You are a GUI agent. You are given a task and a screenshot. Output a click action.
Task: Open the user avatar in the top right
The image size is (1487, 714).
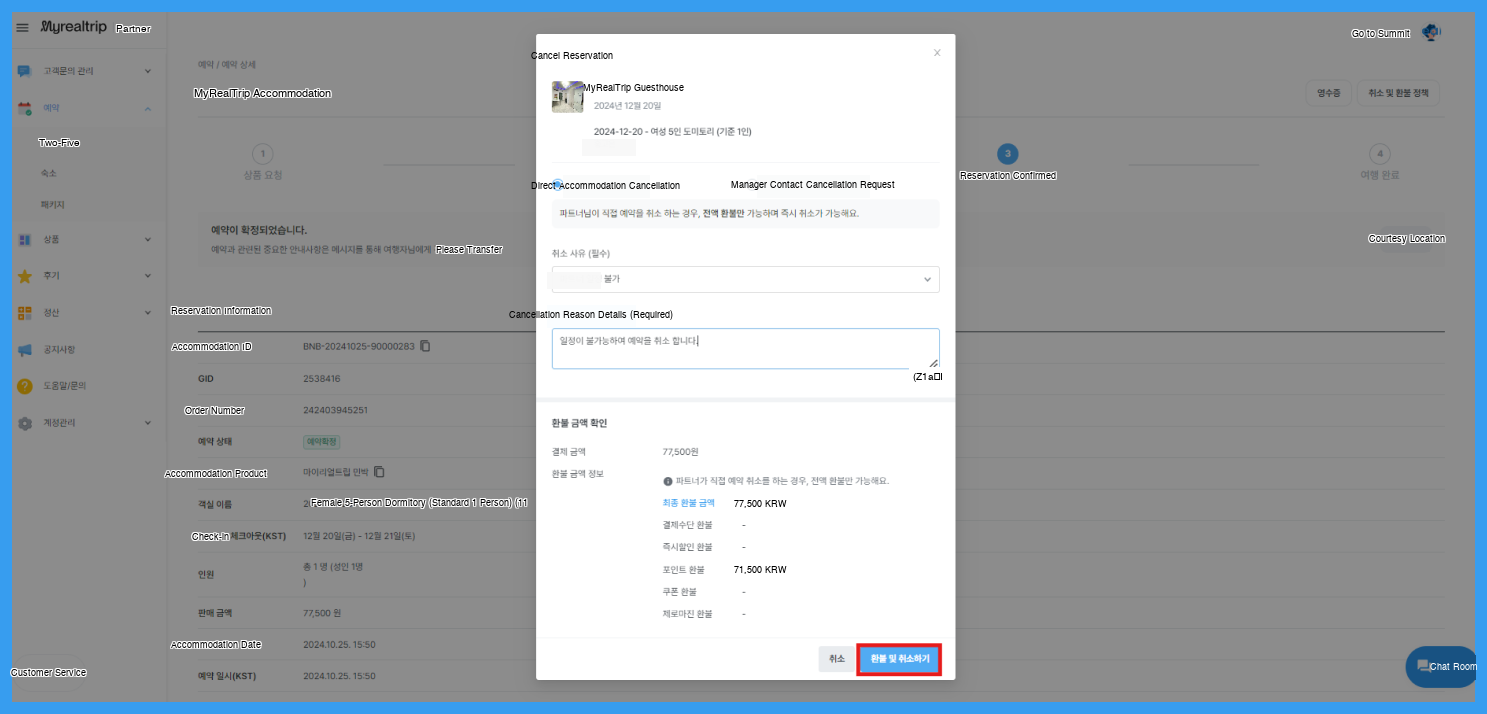[x=1431, y=32]
